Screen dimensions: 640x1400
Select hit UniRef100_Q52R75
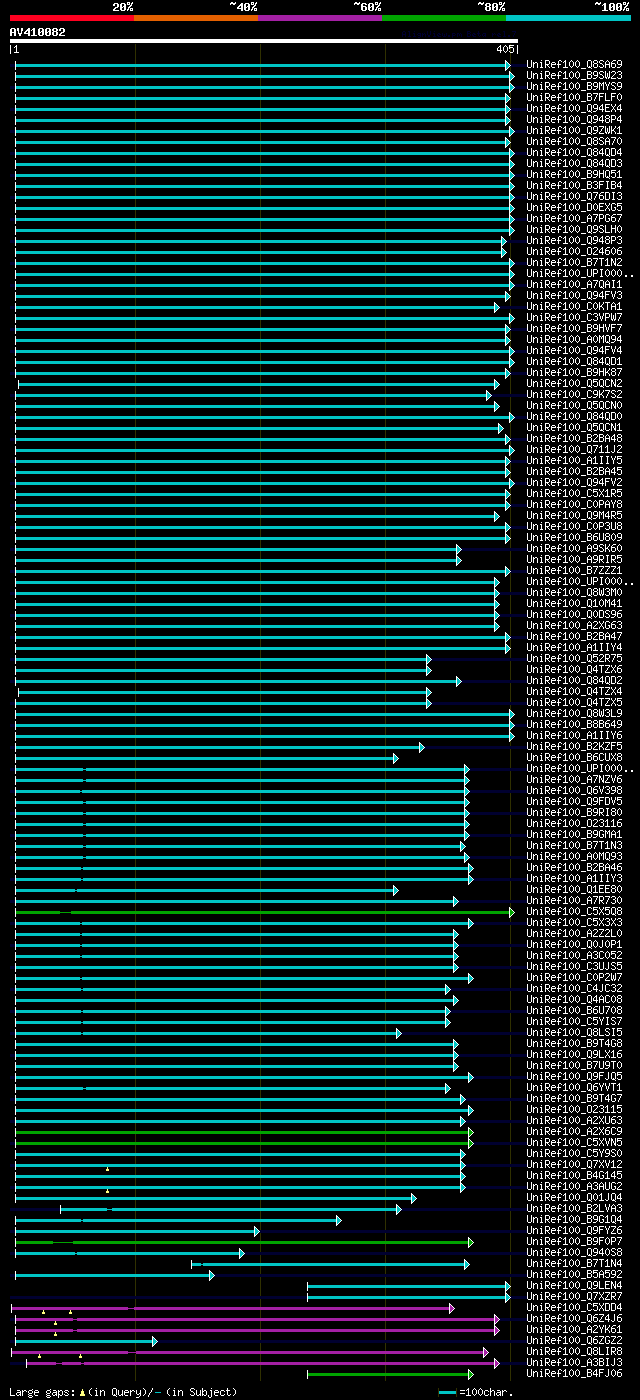click(574, 659)
